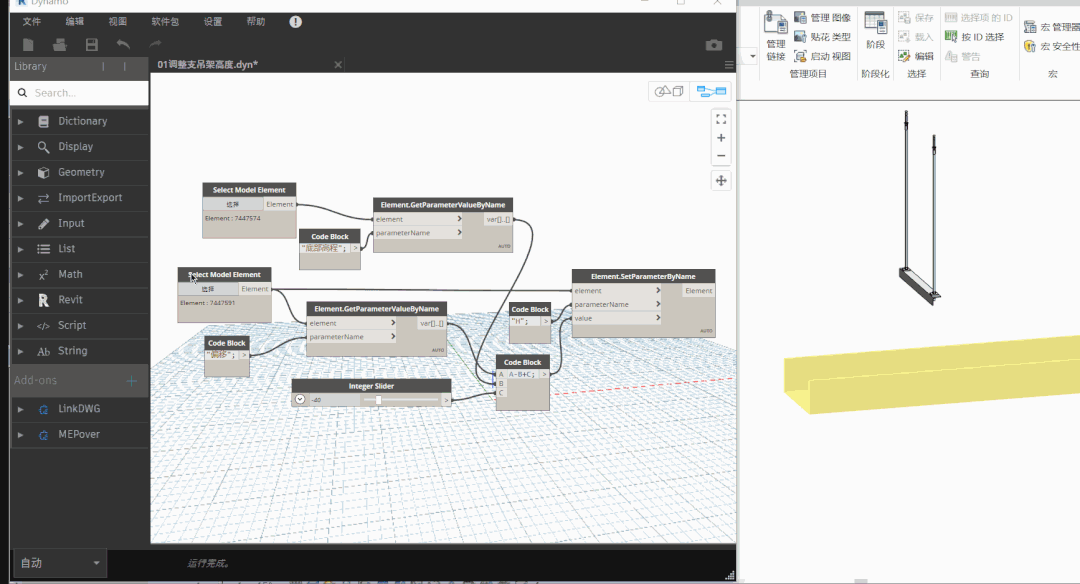Click the Open file icon in Dynamo toolbar

(60, 45)
